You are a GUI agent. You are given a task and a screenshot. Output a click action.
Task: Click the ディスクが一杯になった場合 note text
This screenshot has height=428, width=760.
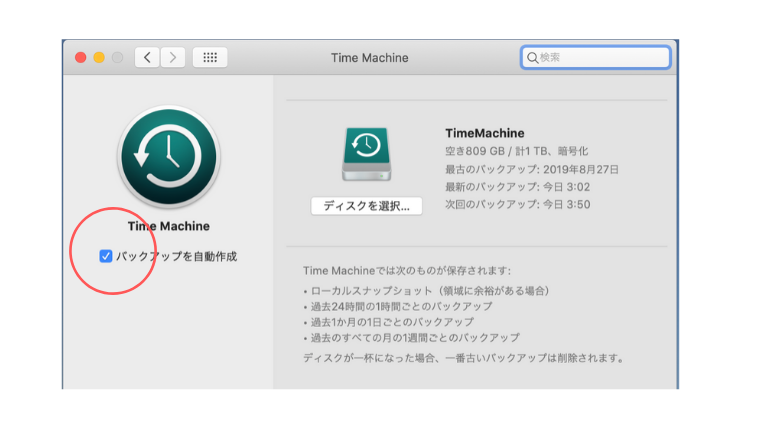463,358
